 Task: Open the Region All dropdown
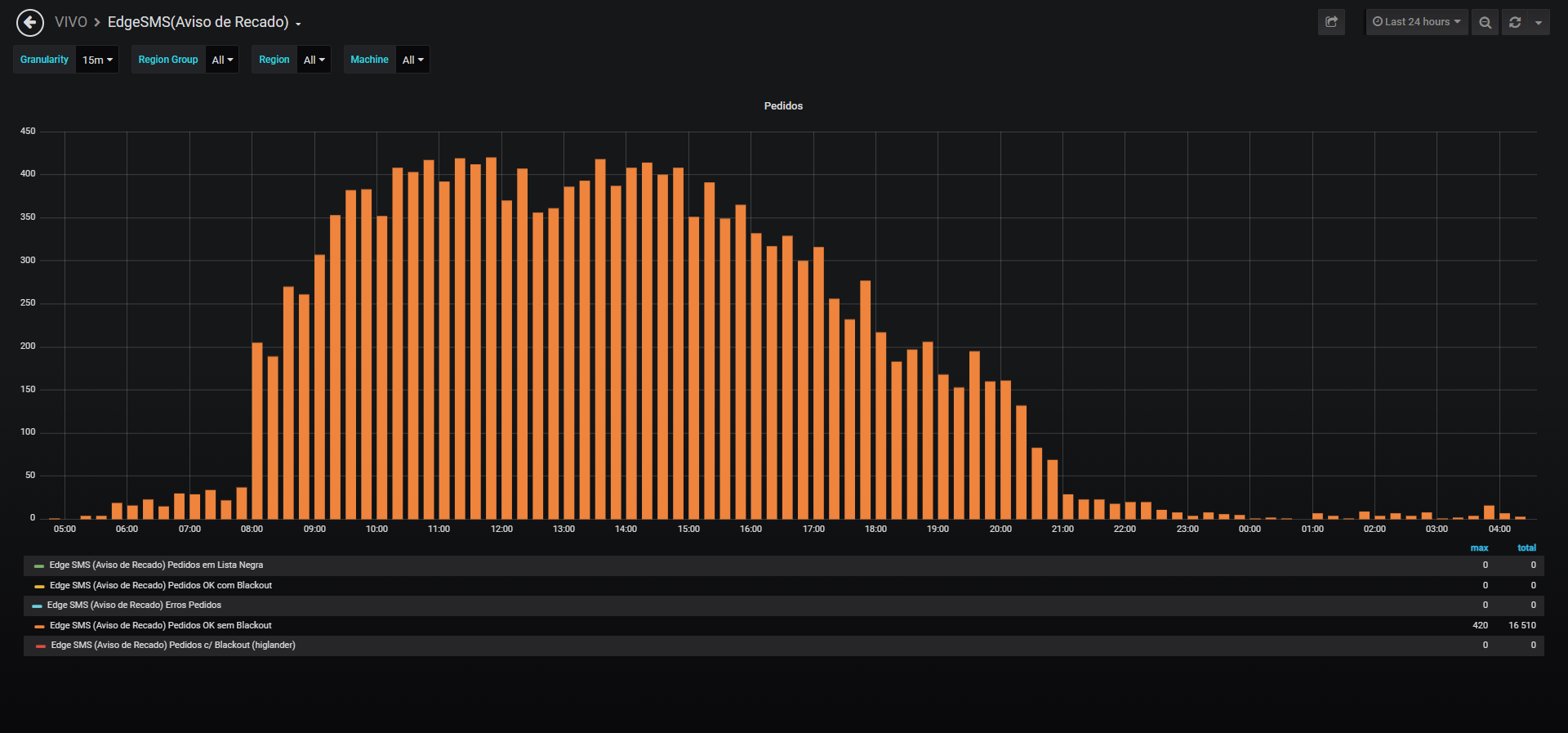(314, 60)
